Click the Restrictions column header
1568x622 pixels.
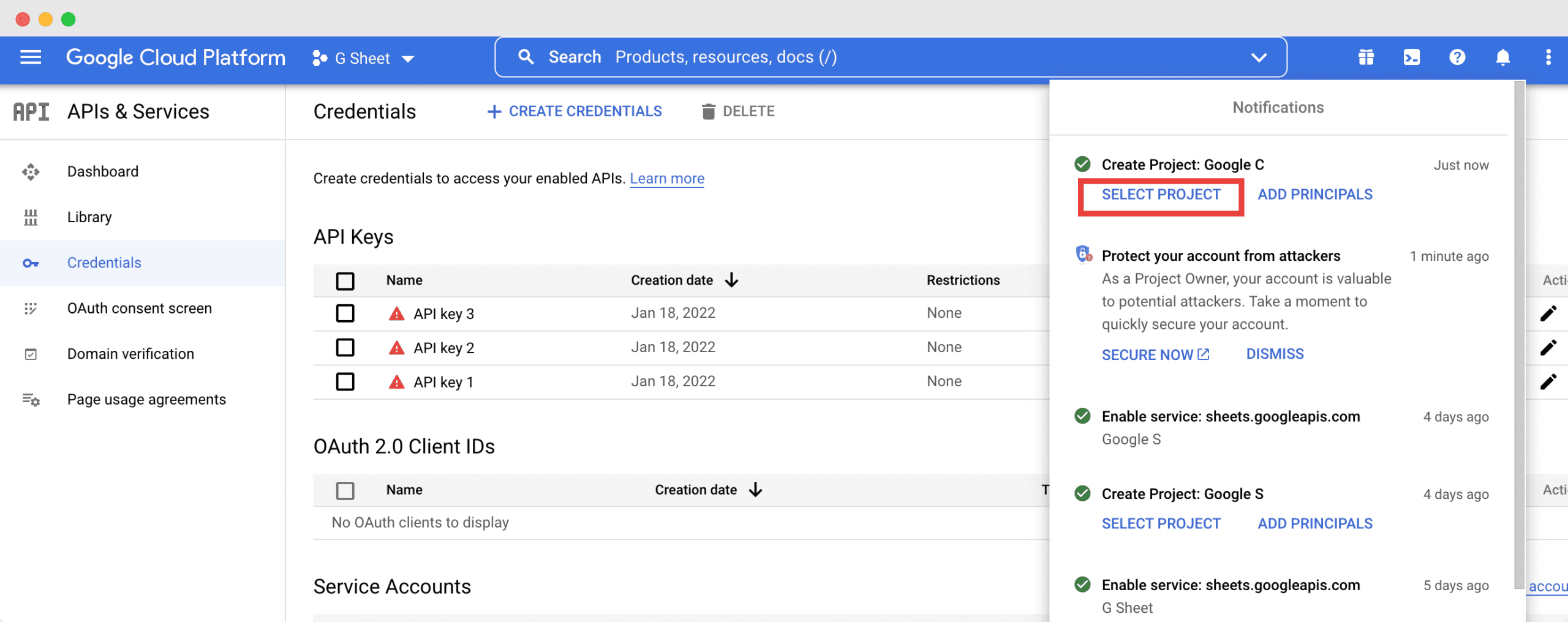[x=963, y=280]
